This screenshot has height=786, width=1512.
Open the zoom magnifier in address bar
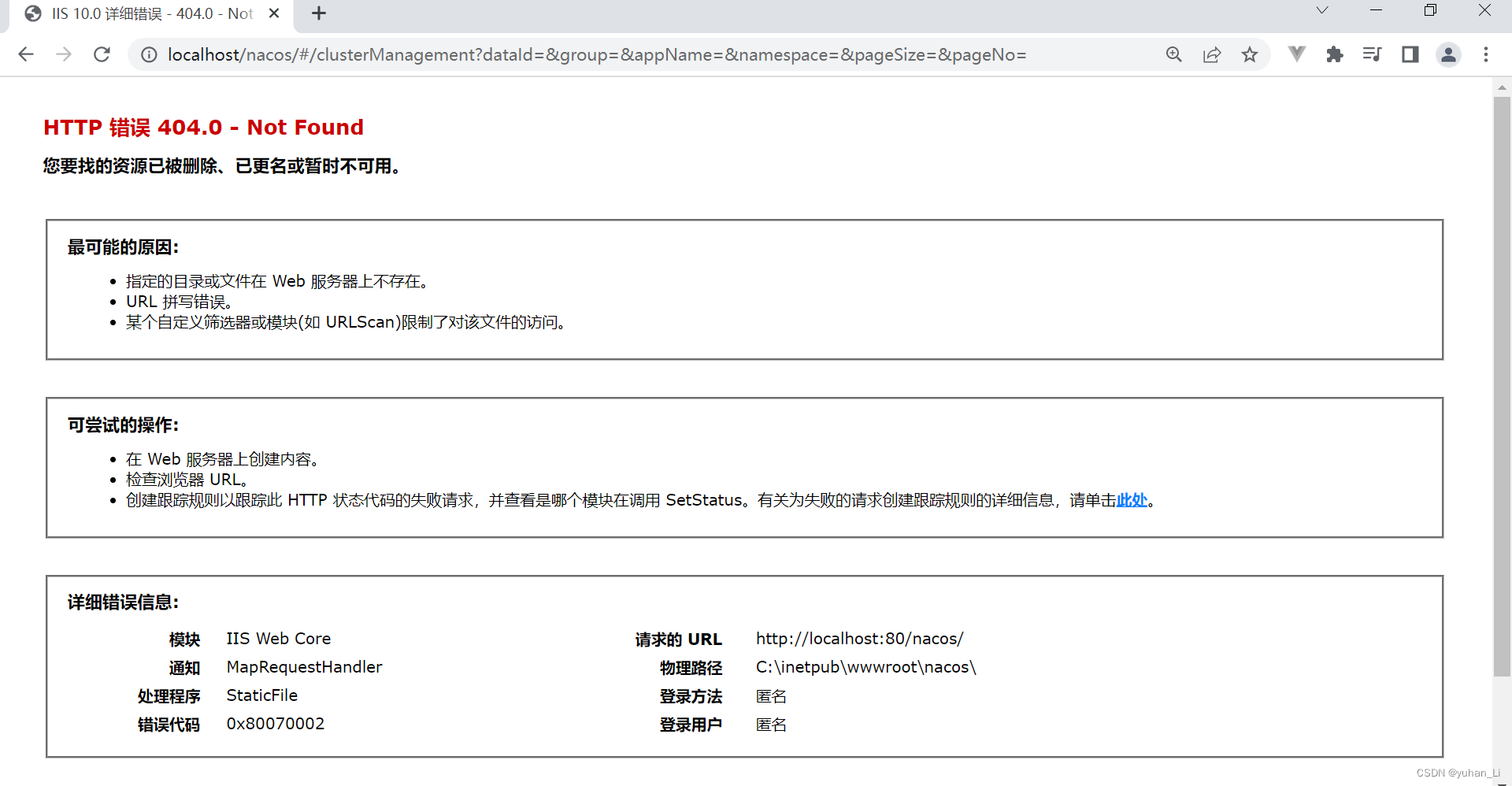coord(1174,54)
